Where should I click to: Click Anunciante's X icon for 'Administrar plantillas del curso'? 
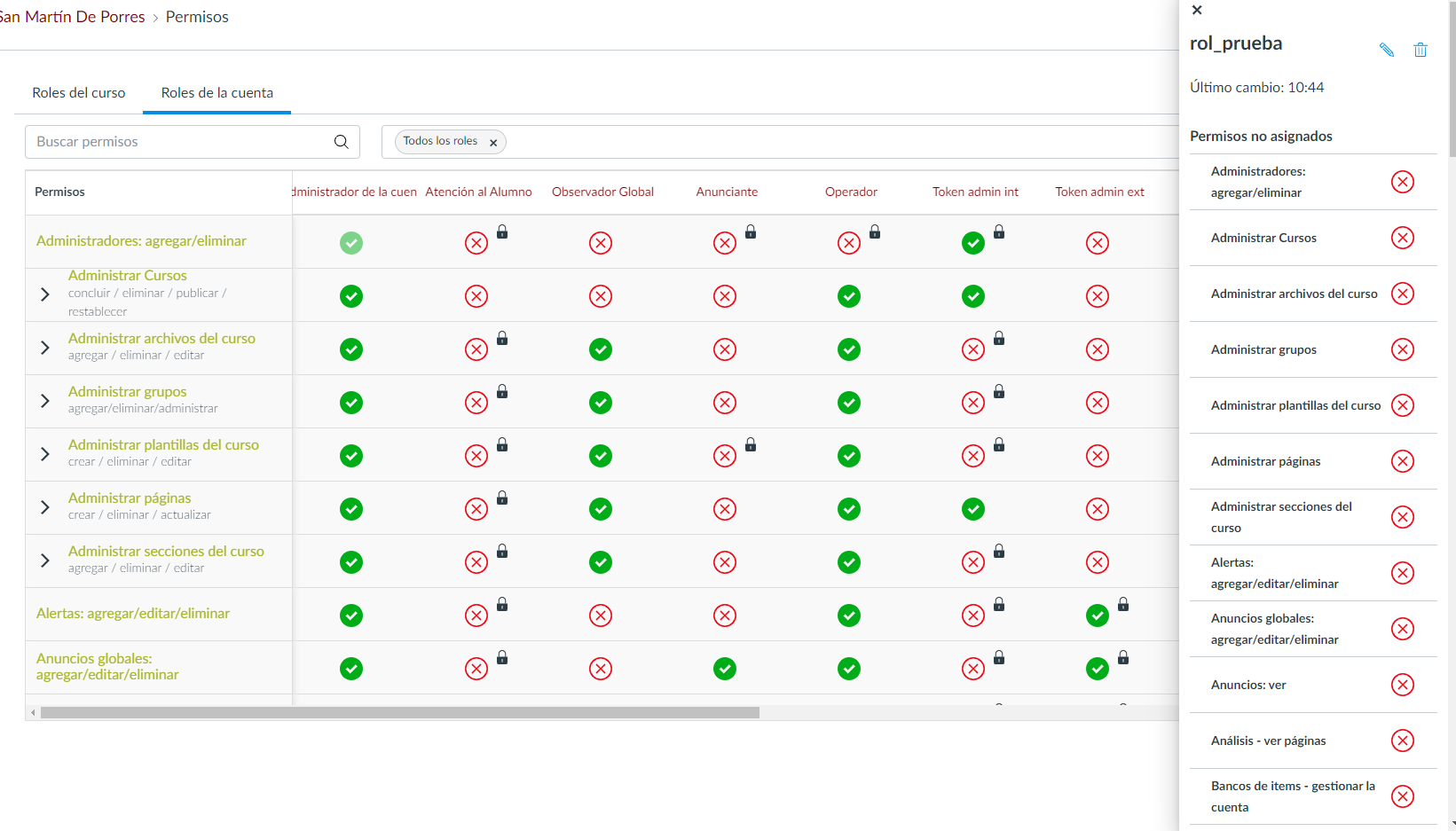click(x=725, y=456)
